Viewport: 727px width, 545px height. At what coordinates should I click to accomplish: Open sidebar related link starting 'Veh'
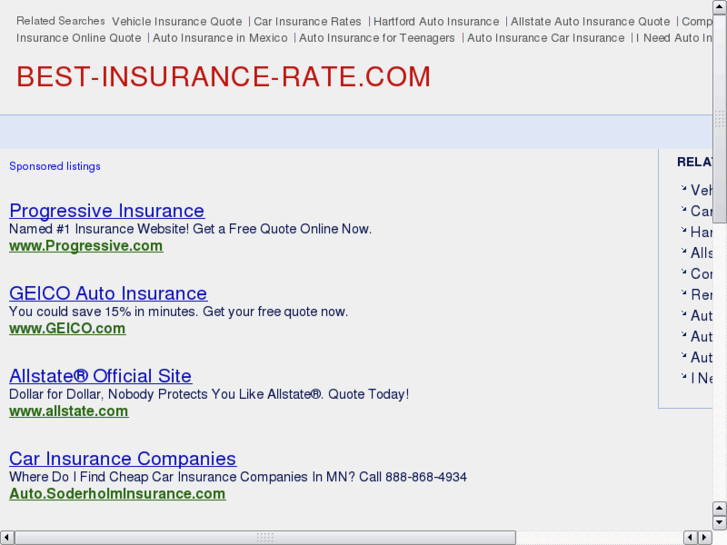coord(701,190)
